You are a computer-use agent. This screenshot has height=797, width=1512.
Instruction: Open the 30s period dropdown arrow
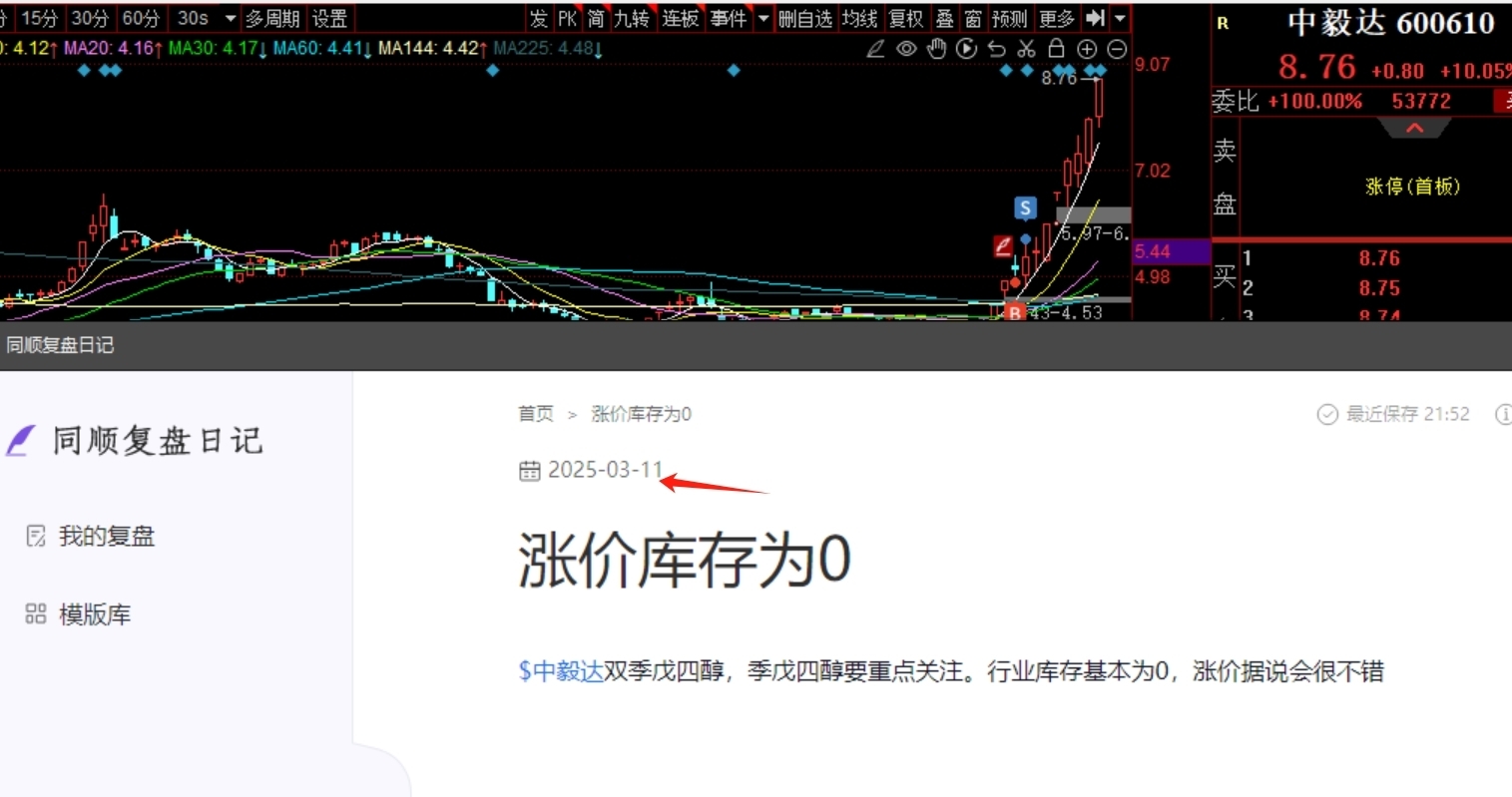[x=231, y=19]
